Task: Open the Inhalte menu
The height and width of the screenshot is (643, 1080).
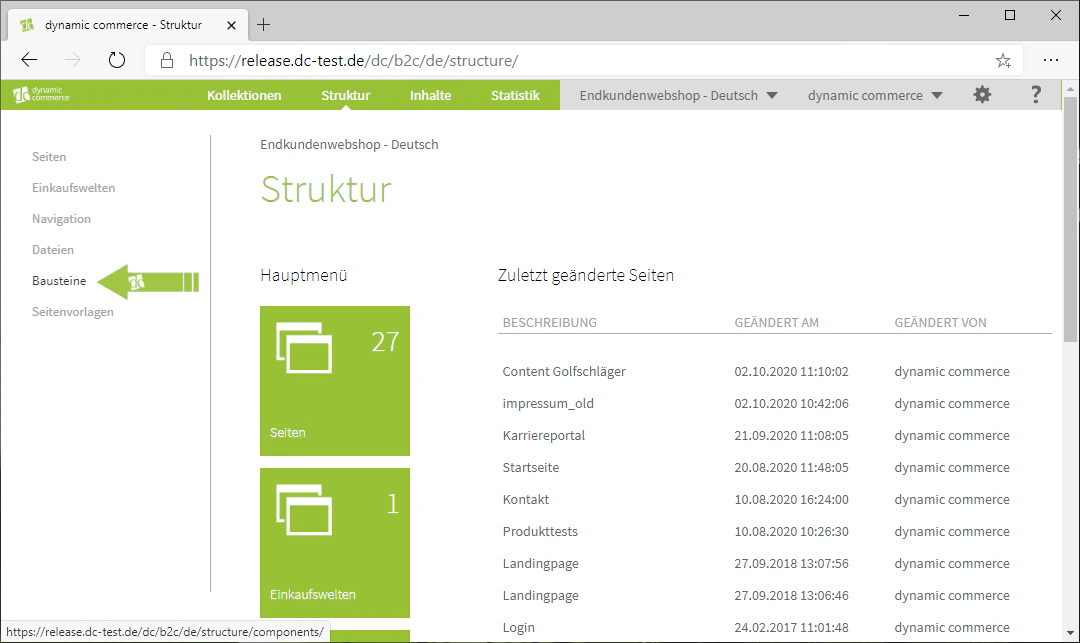Action: tap(430, 96)
